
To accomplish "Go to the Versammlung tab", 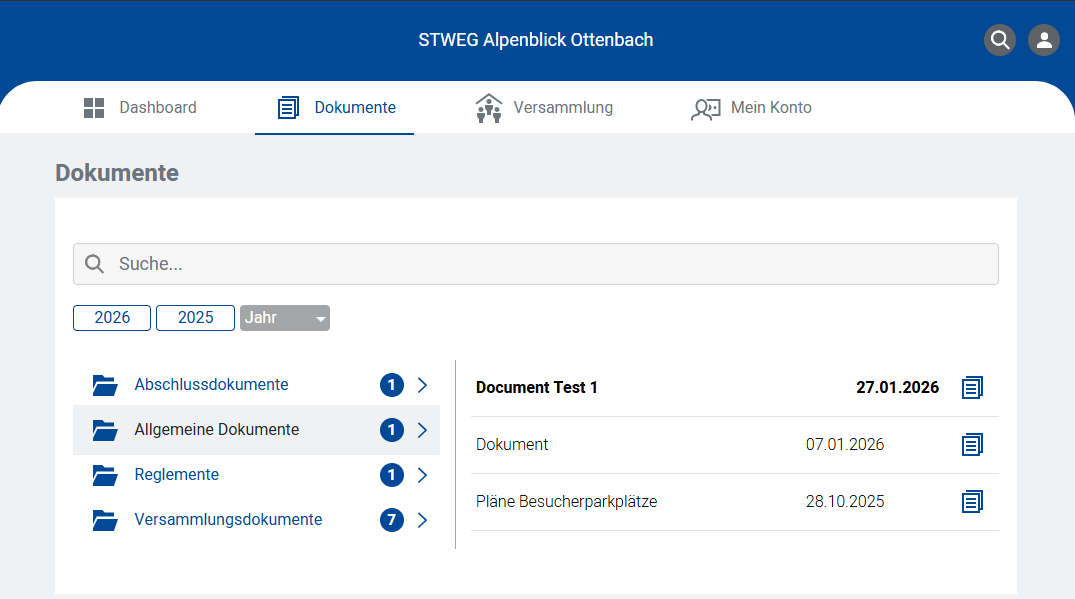I will click(544, 108).
